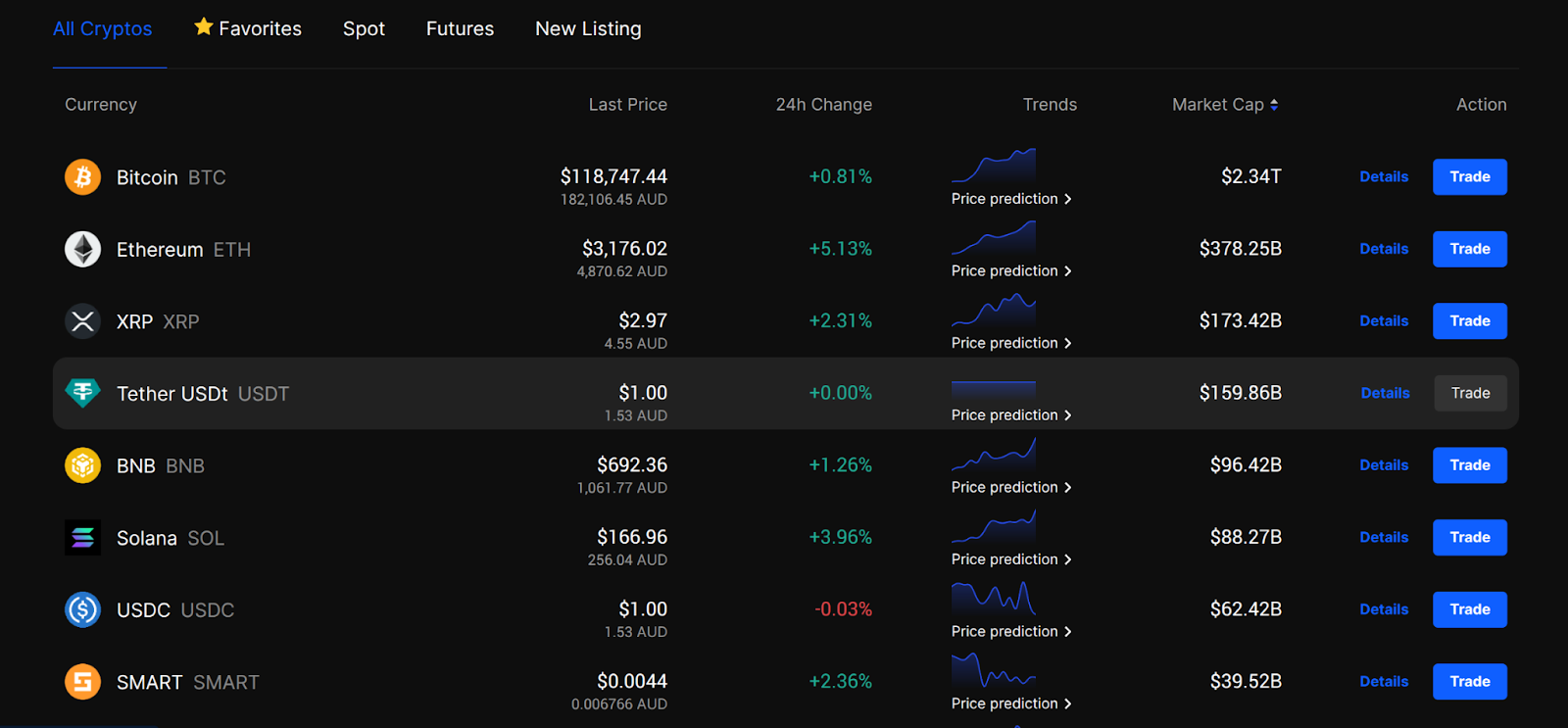Open XRP price prediction link
1568x728 pixels.
click(1011, 343)
